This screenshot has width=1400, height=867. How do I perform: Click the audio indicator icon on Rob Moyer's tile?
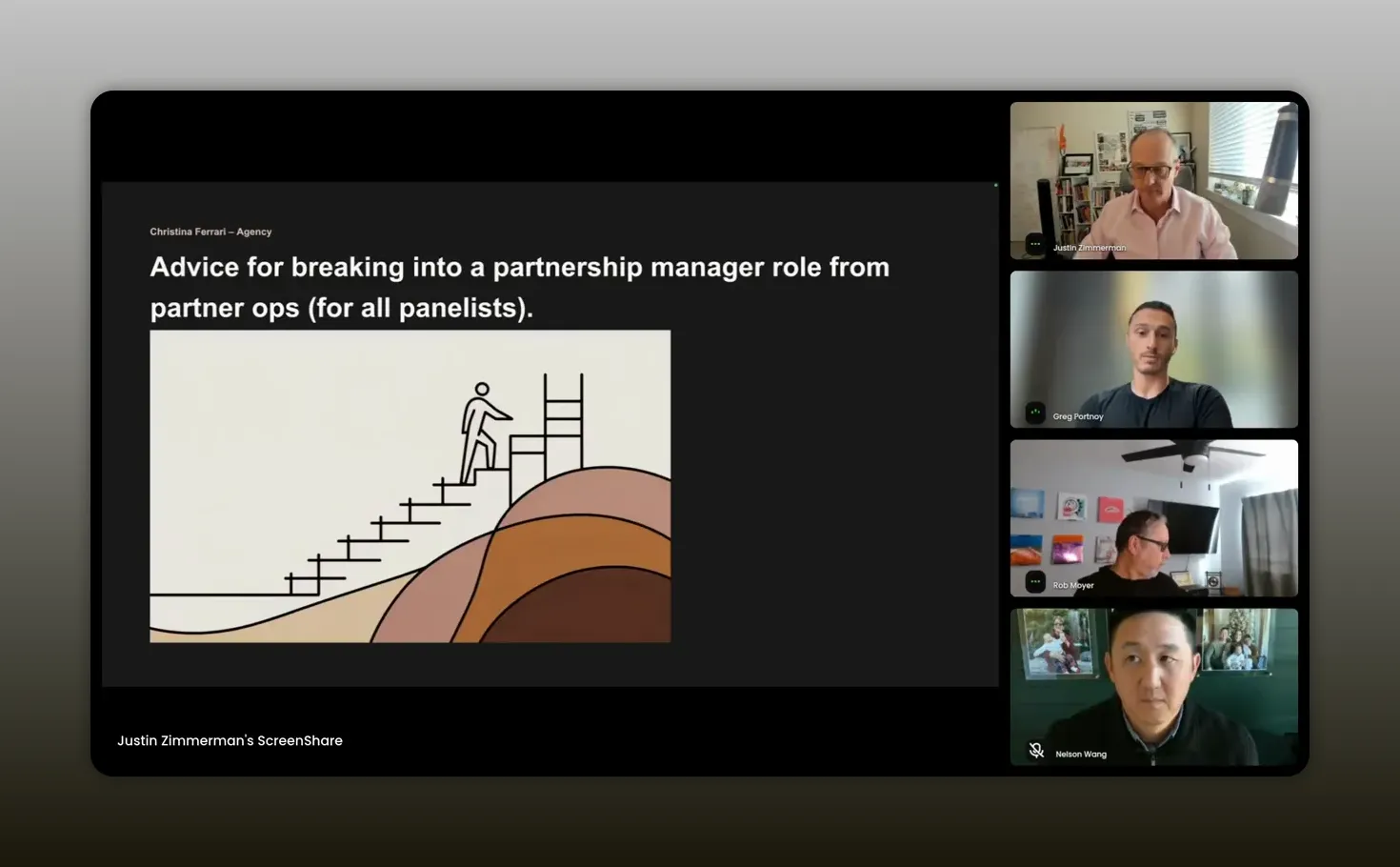point(1035,581)
